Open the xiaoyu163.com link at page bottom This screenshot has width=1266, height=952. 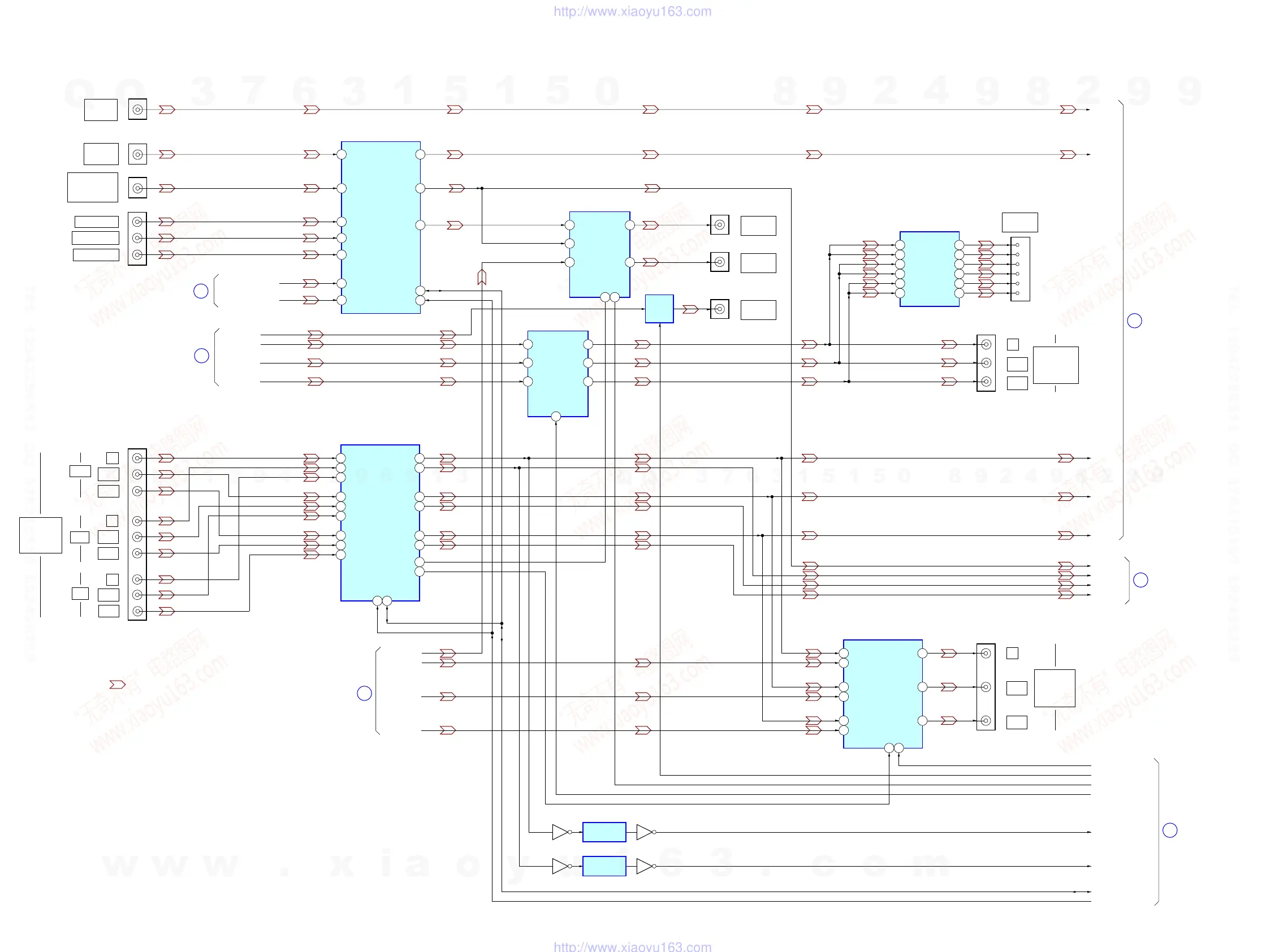point(632,946)
